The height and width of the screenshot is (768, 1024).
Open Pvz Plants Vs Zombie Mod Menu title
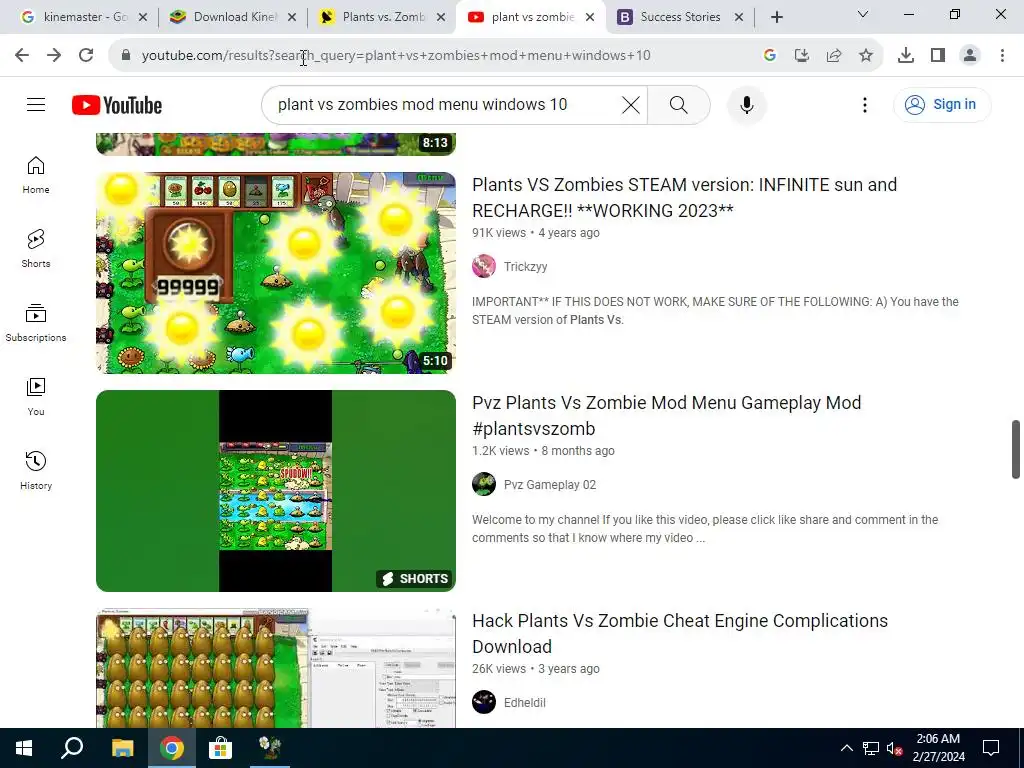[667, 415]
